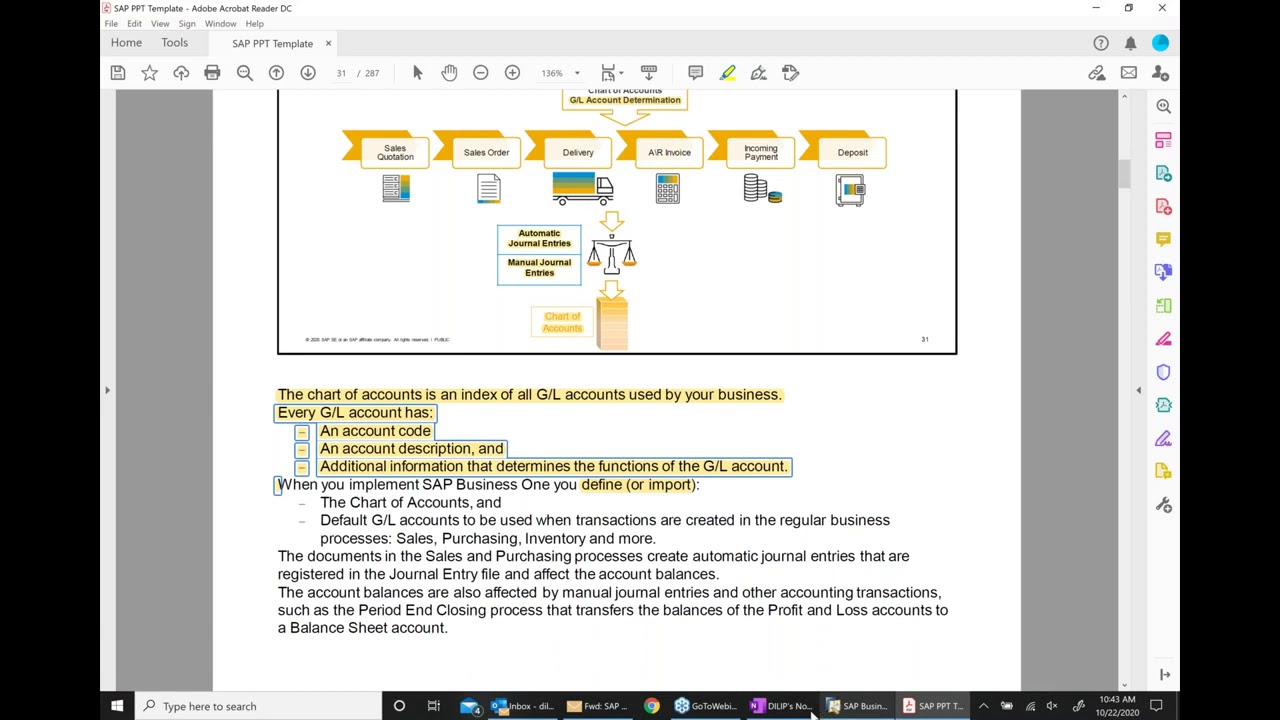Save the file with the floppy icon
1280x720 pixels.
click(x=118, y=73)
